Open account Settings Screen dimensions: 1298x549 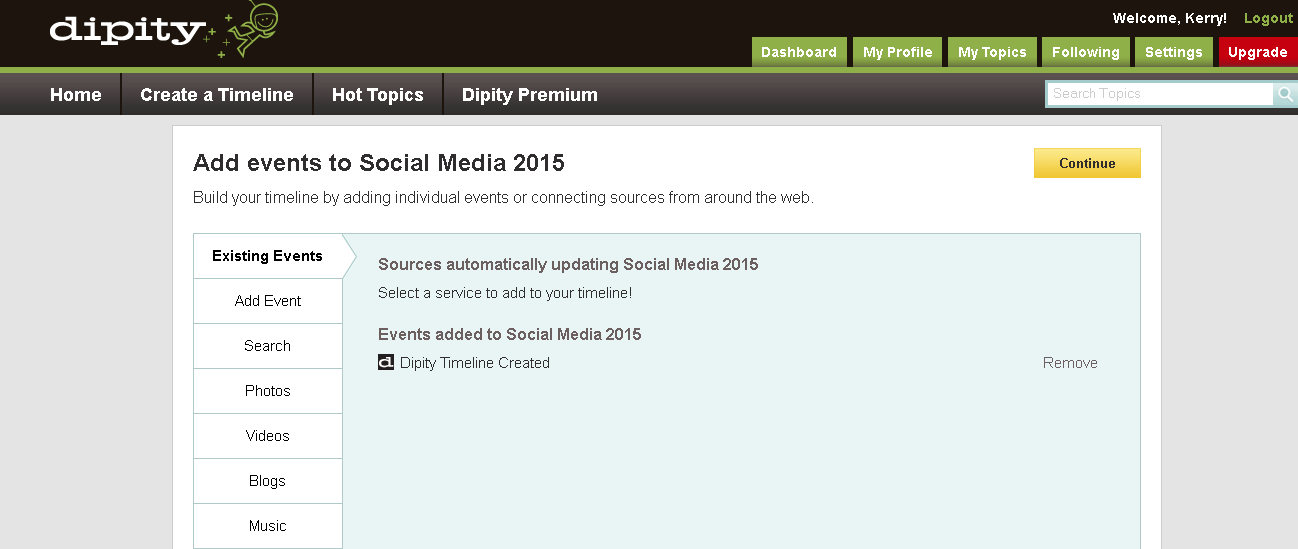point(1173,52)
